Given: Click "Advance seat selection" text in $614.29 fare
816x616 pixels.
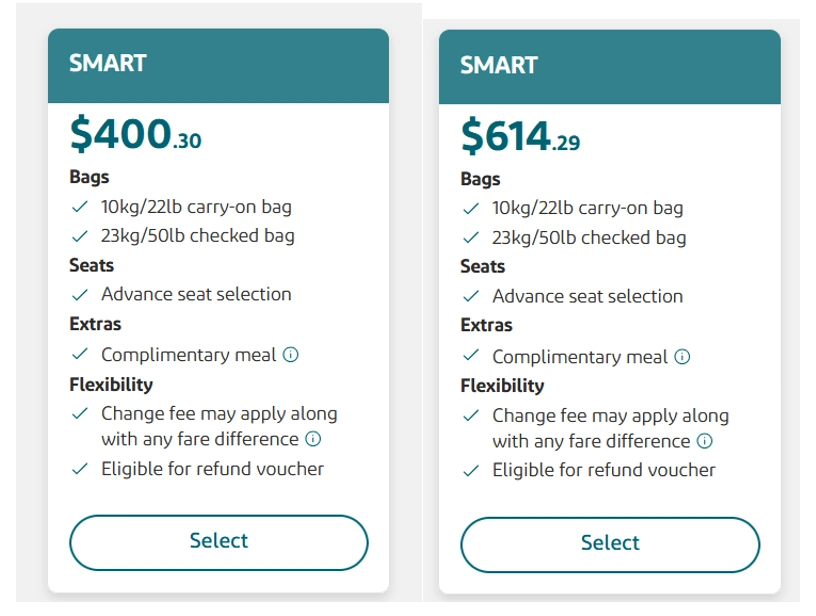Looking at the screenshot, I should (587, 296).
